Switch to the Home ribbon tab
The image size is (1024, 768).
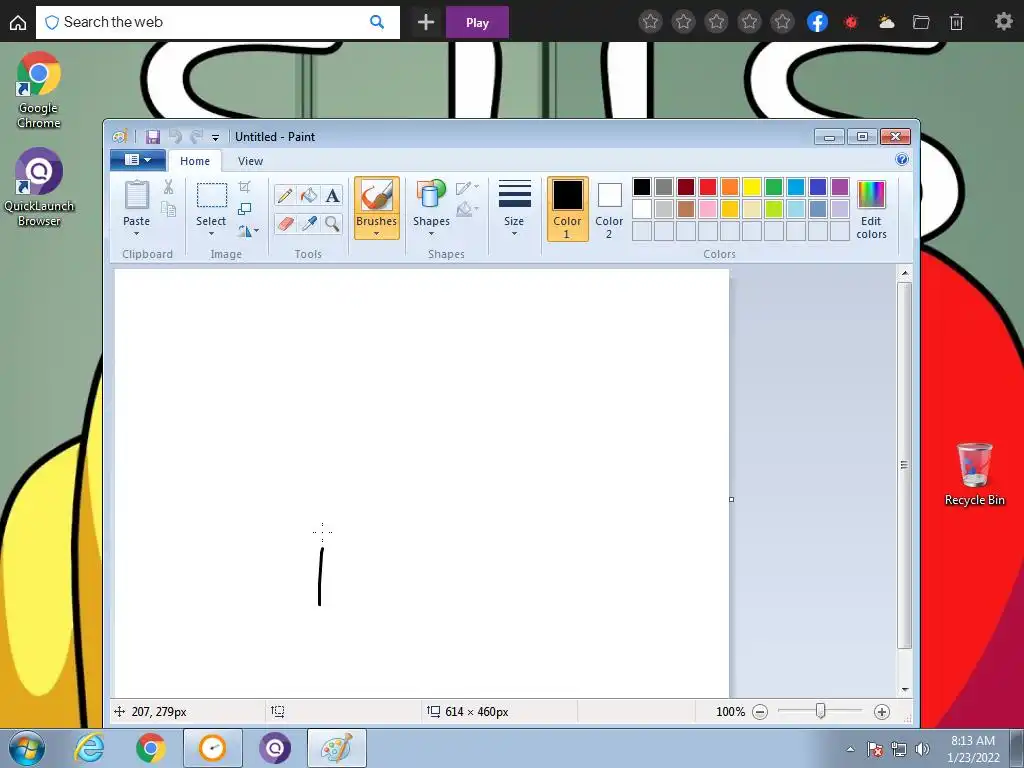tap(195, 161)
